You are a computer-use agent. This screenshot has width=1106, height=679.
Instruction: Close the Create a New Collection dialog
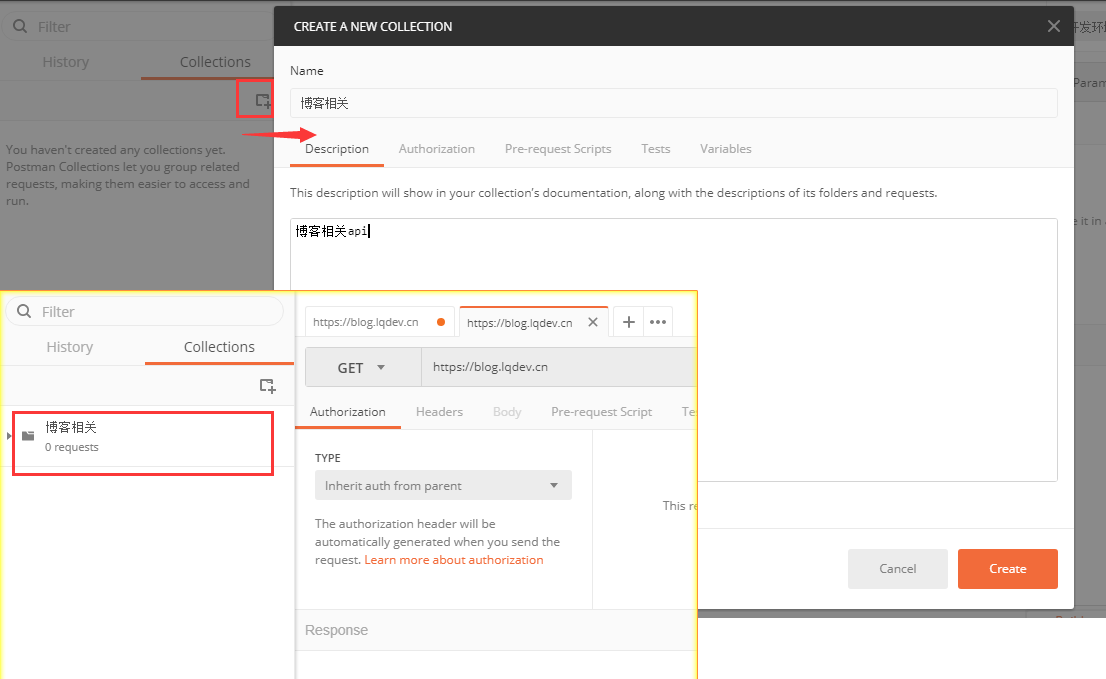pos(1054,26)
